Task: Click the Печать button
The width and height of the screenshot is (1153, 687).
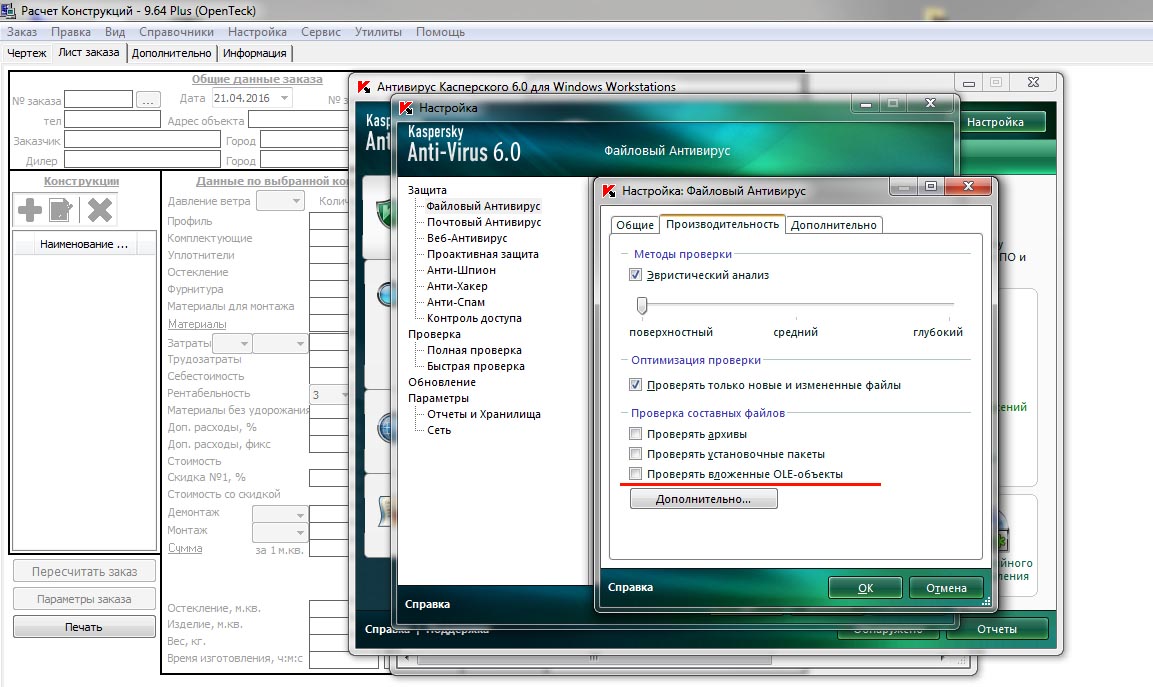Action: tap(85, 627)
